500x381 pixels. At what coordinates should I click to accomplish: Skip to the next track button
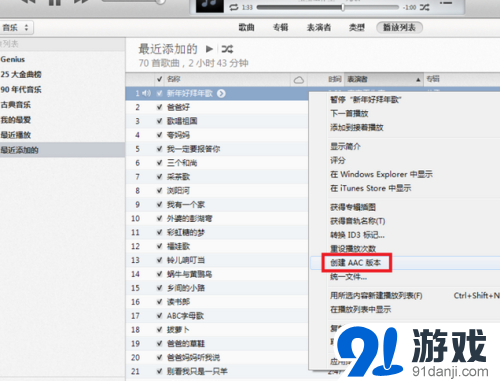pyautogui.click(x=82, y=2)
